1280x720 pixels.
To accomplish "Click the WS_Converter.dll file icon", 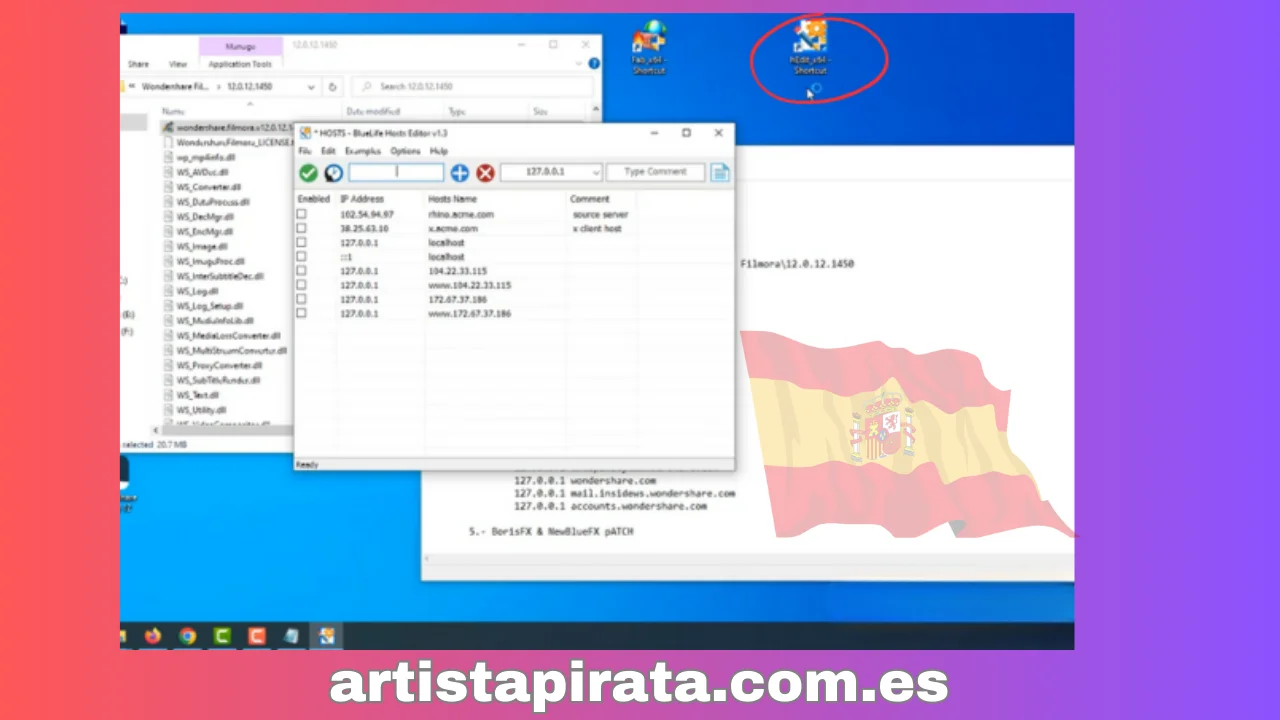I will click(x=168, y=187).
